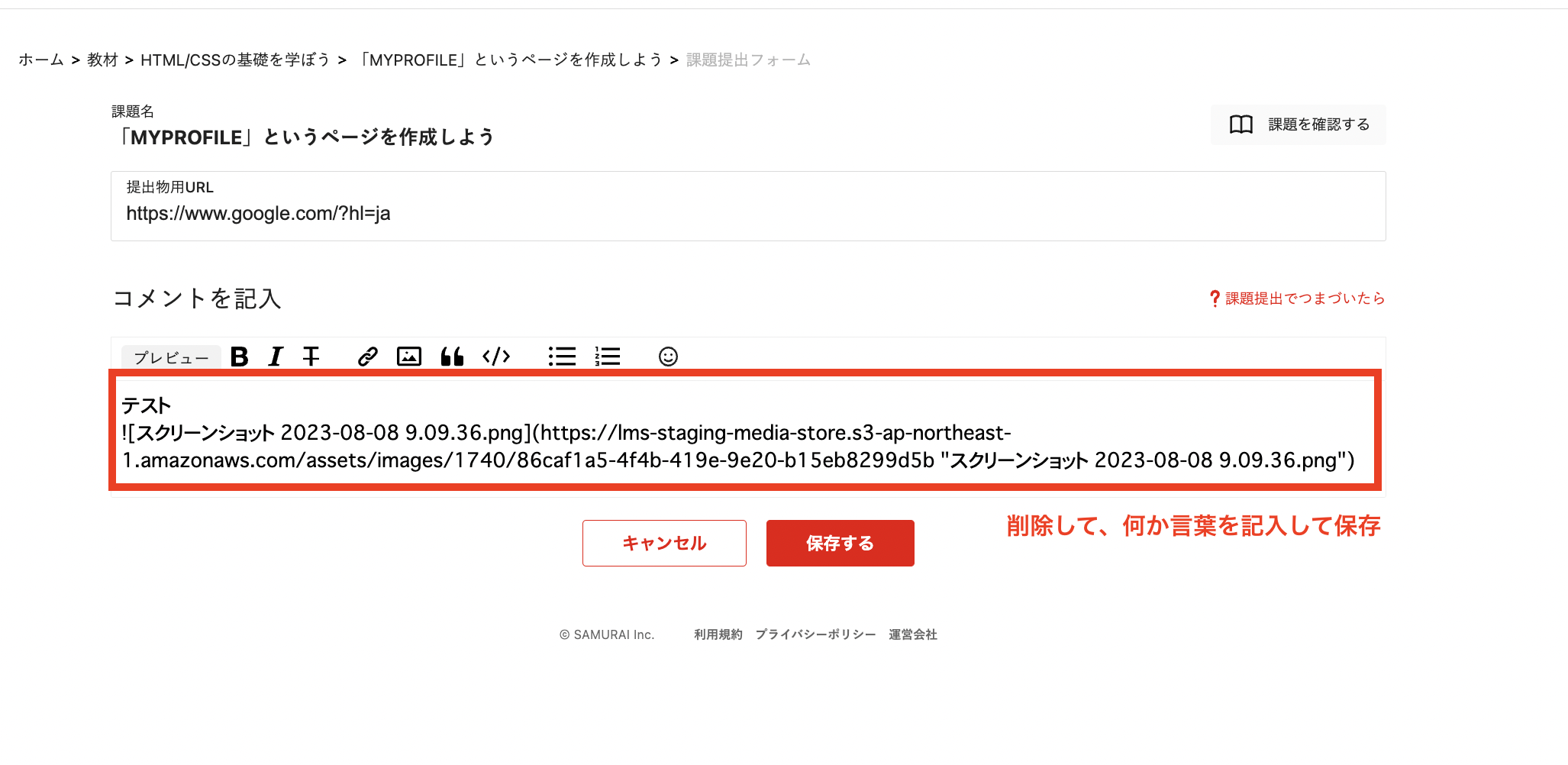Create a bullet list in the editor

562,356
